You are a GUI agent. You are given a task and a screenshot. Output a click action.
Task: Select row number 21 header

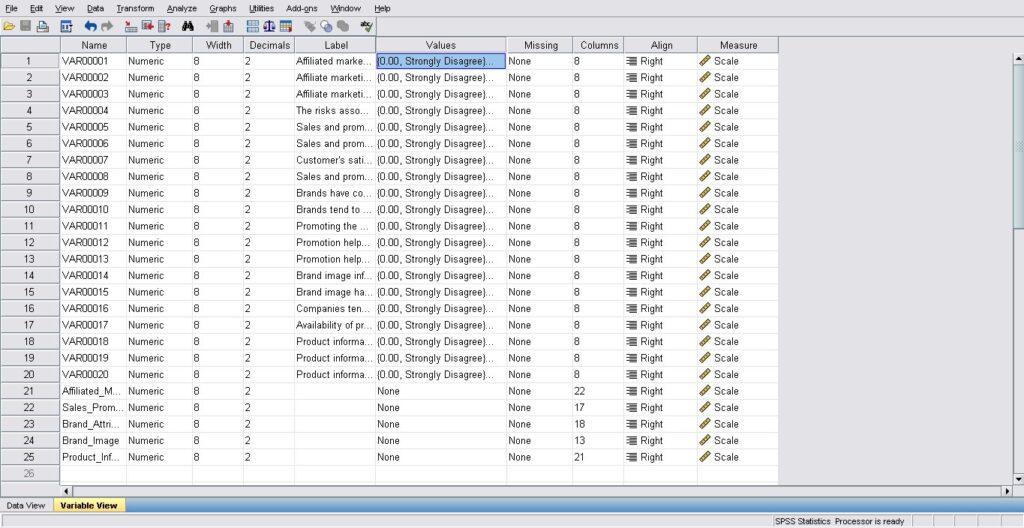pyautogui.click(x=29, y=391)
